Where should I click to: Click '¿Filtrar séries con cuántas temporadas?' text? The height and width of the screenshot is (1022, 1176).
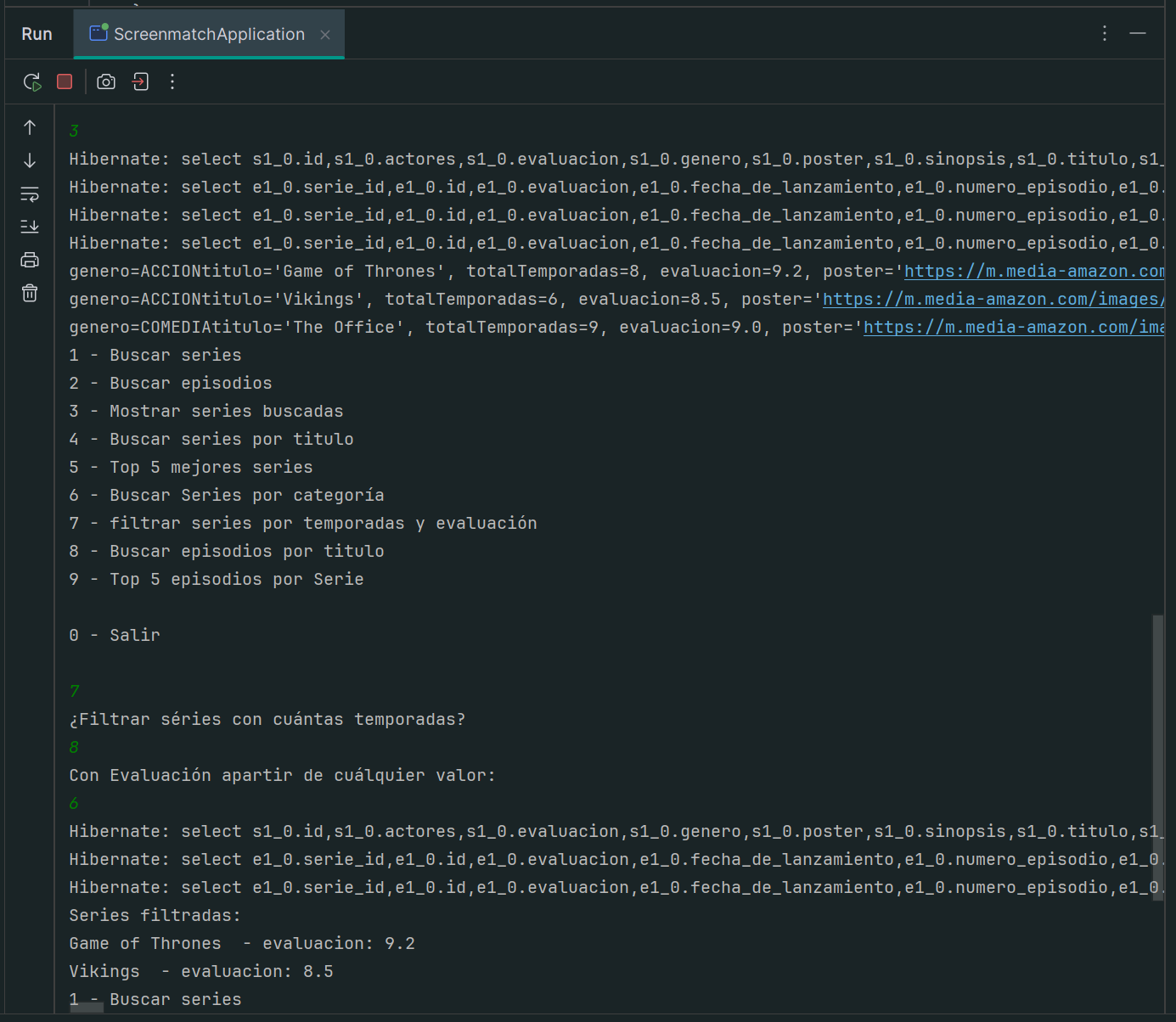coord(267,720)
